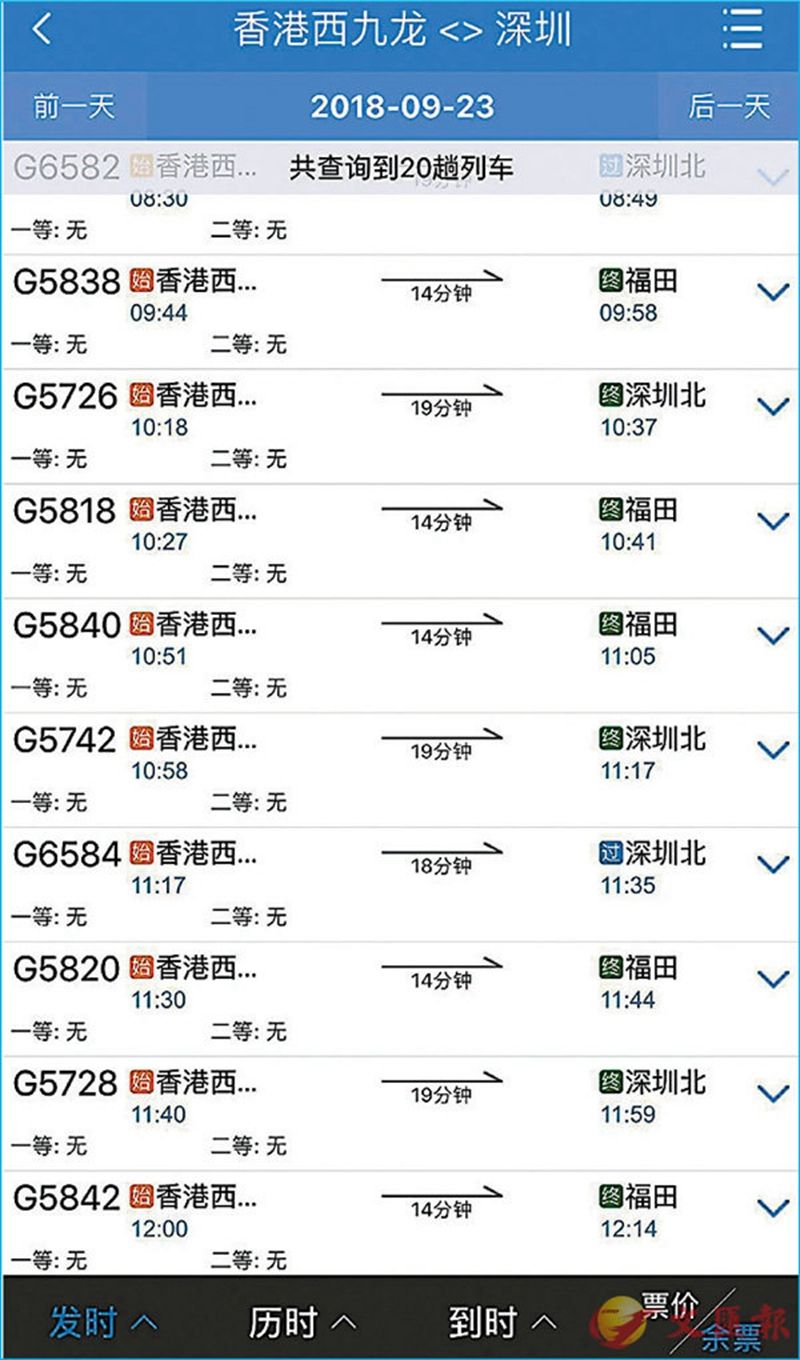Open date picker 2018-09-23

[402, 107]
